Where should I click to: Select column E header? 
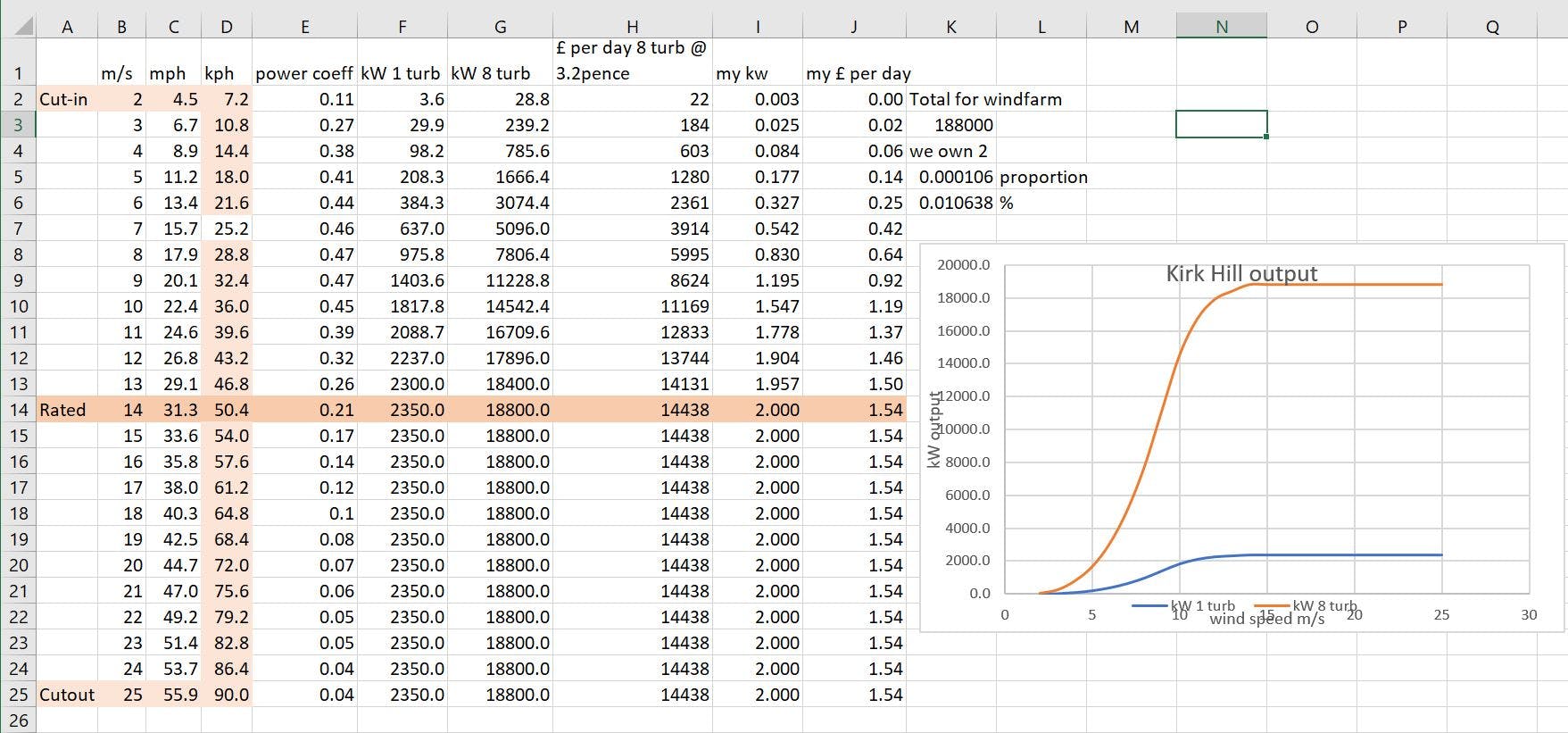coord(305,27)
